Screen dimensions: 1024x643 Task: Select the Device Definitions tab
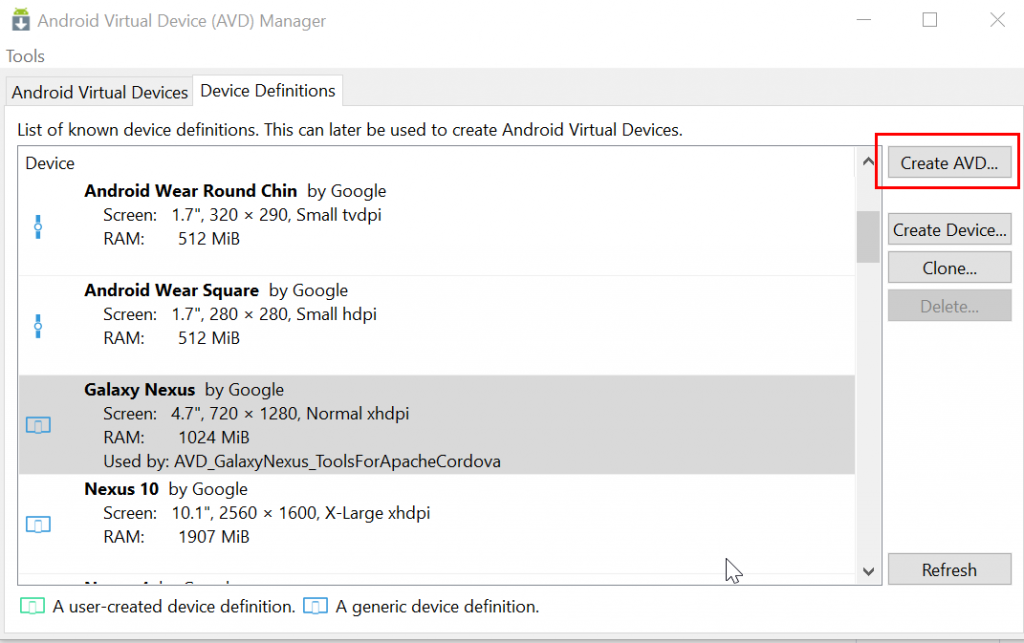pos(268,91)
